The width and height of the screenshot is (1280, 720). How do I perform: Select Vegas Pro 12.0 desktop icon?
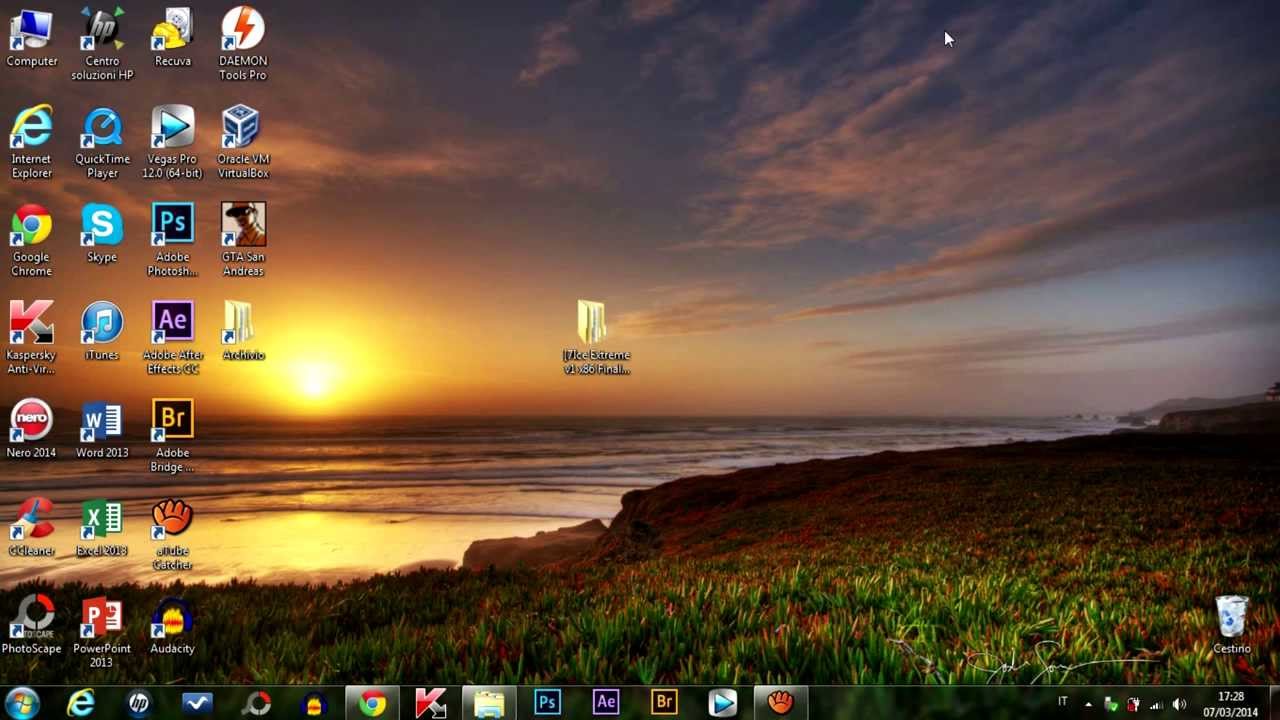tap(172, 143)
